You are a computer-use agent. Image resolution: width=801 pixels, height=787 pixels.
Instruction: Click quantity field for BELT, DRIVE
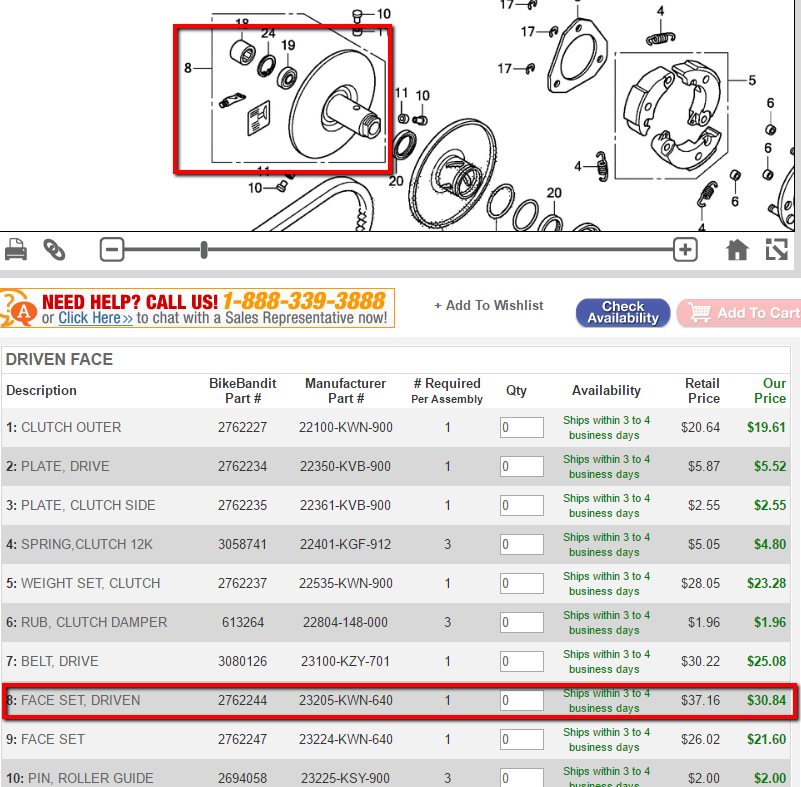click(522, 661)
